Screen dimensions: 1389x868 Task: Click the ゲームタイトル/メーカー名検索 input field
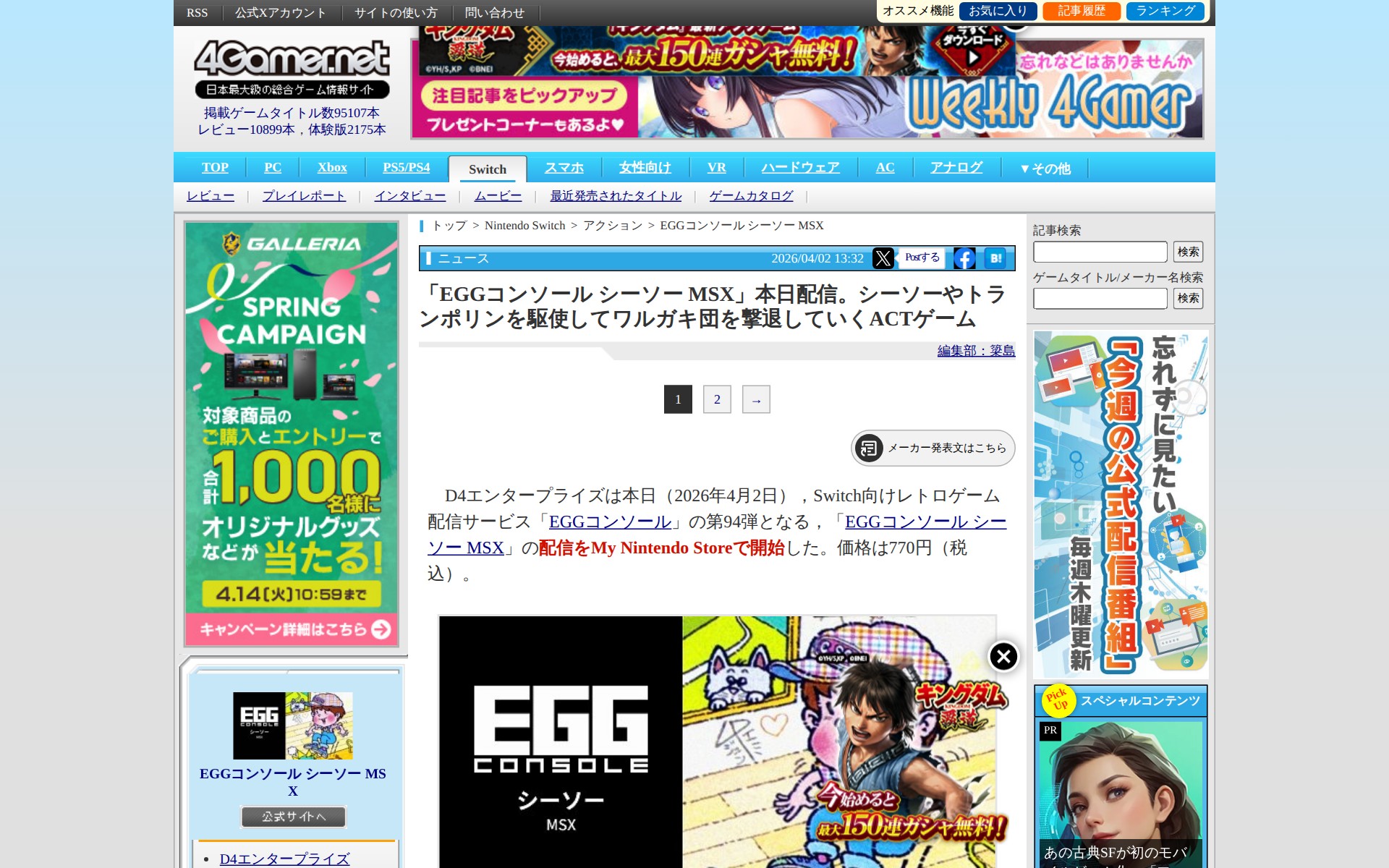(1100, 298)
